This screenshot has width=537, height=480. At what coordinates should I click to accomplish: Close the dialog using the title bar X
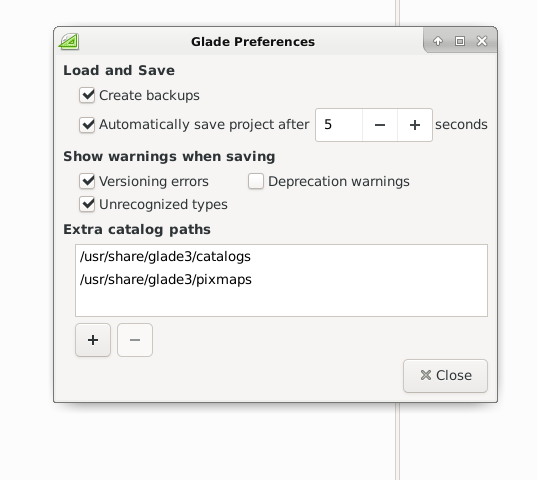[x=482, y=41]
